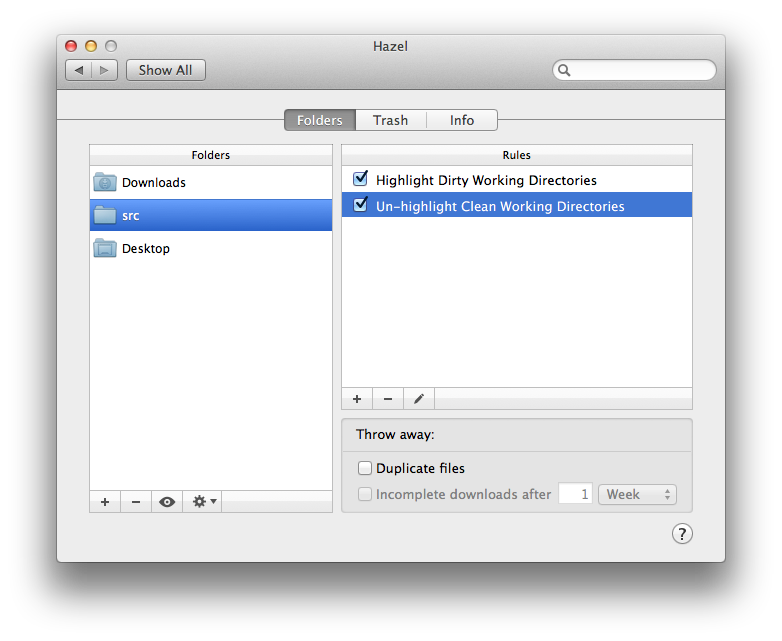782x641 pixels.
Task: Select the Downloads folder name
Action: pos(154,183)
